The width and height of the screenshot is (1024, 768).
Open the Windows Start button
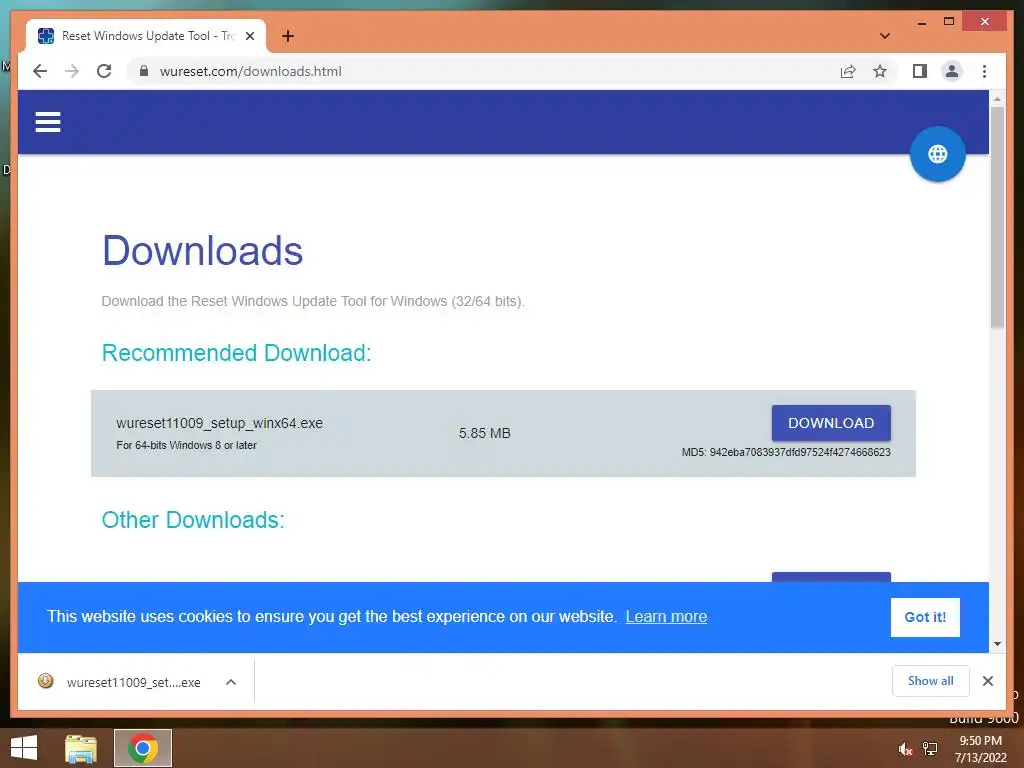click(24, 748)
